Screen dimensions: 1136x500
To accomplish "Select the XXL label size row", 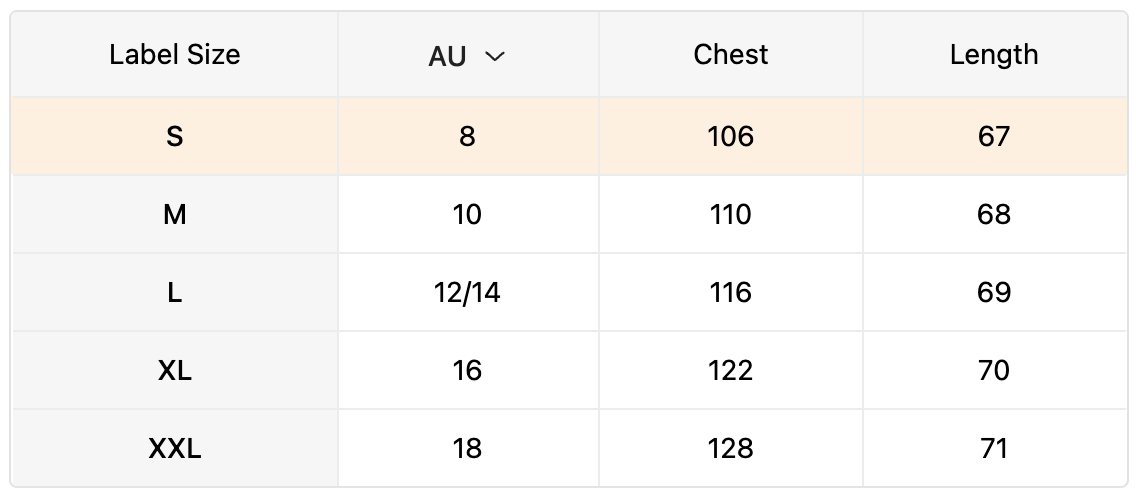I will pyautogui.click(x=569, y=449).
